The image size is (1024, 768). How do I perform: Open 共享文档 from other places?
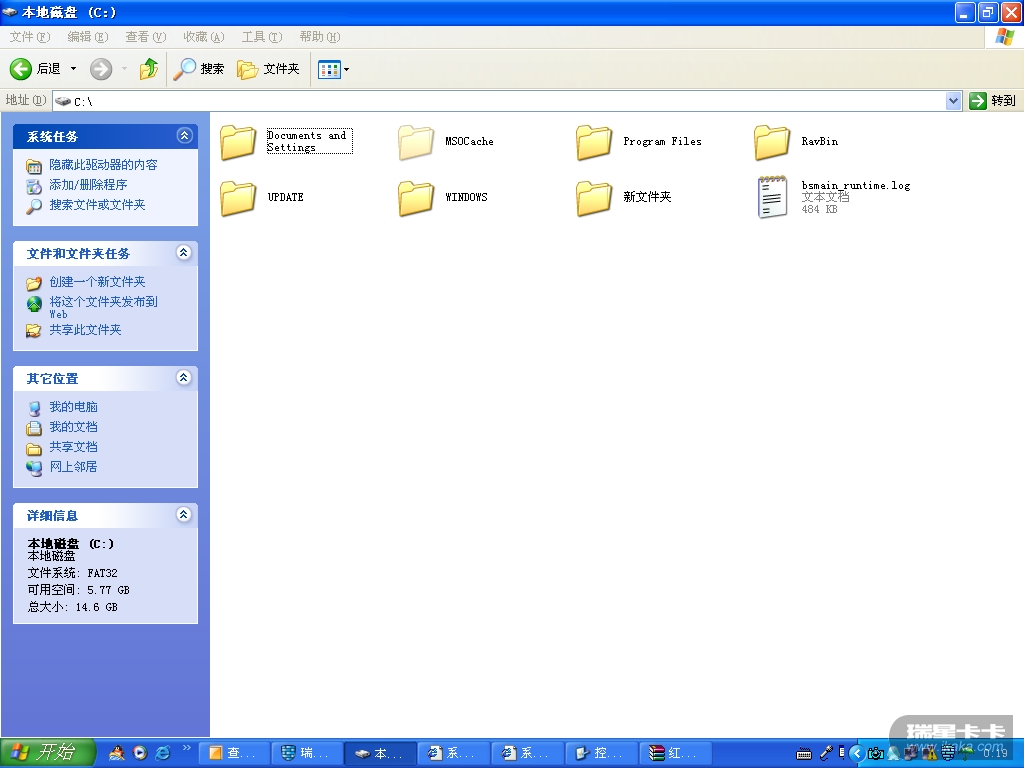[x=73, y=447]
